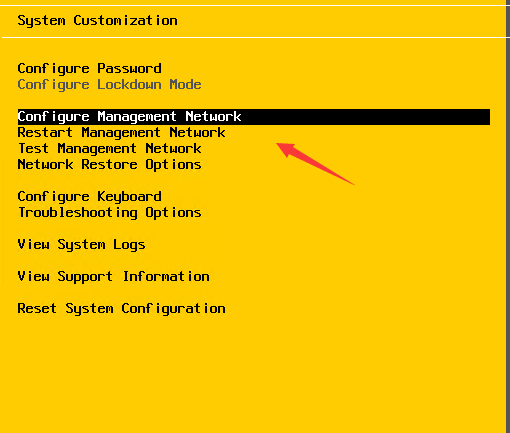Select Reset System Configuration

121,309
